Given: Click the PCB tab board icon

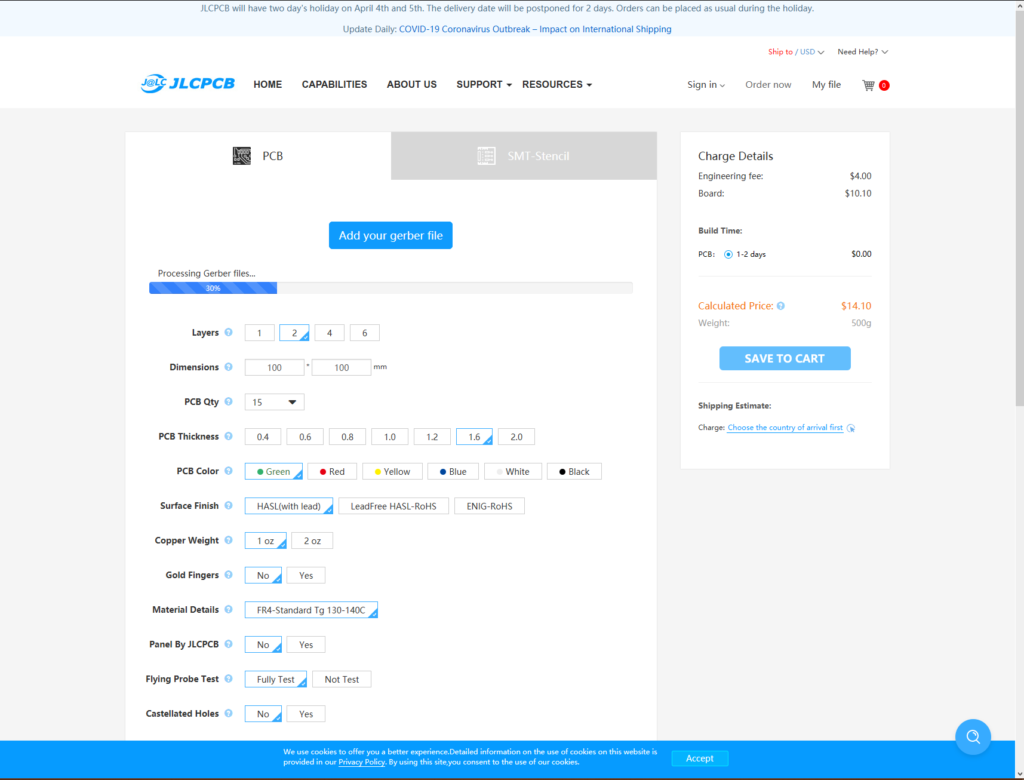Looking at the screenshot, I should (x=242, y=155).
